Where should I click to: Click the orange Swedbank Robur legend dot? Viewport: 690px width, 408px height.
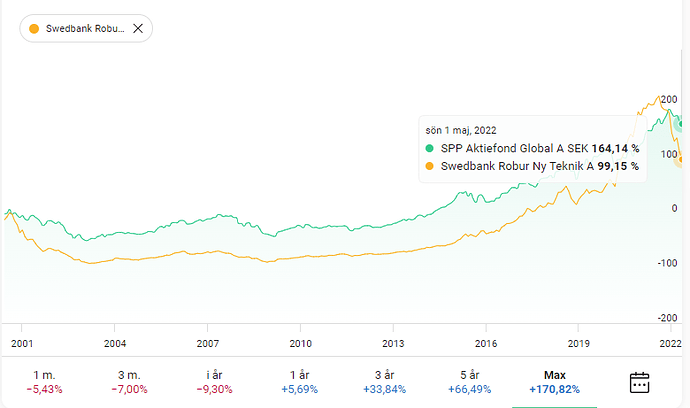pos(429,166)
